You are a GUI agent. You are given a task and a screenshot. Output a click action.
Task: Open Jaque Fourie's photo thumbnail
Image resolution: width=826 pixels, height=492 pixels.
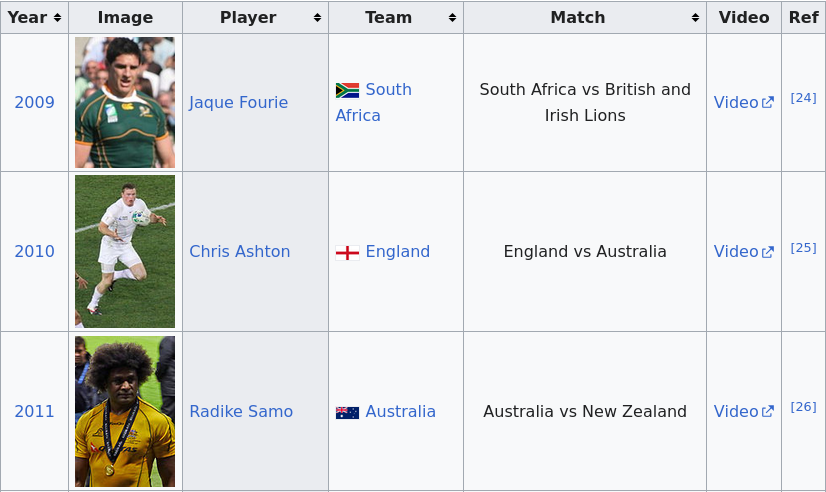coord(125,102)
